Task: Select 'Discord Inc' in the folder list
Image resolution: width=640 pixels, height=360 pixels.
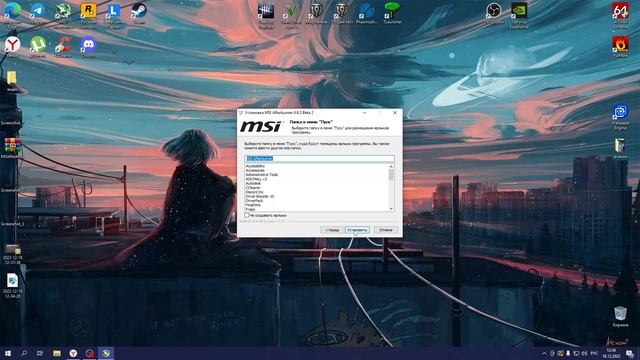Action: pos(254,192)
